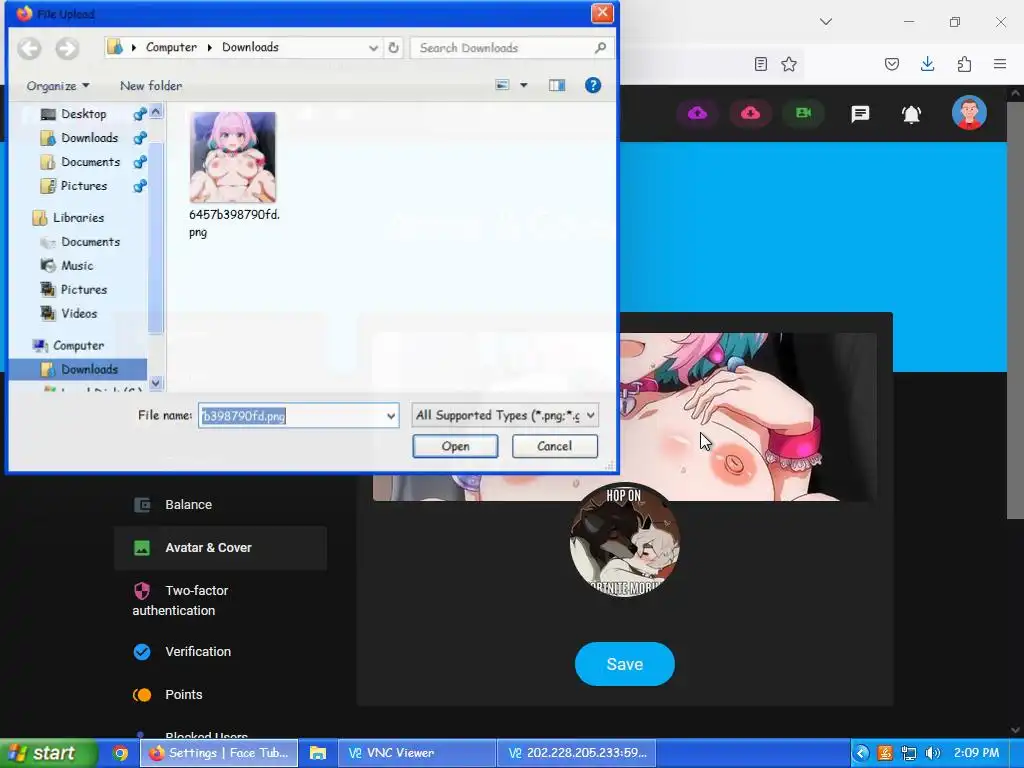The width and height of the screenshot is (1024, 768).
Task: Refresh the Downloads folder listing
Action: click(x=393, y=48)
